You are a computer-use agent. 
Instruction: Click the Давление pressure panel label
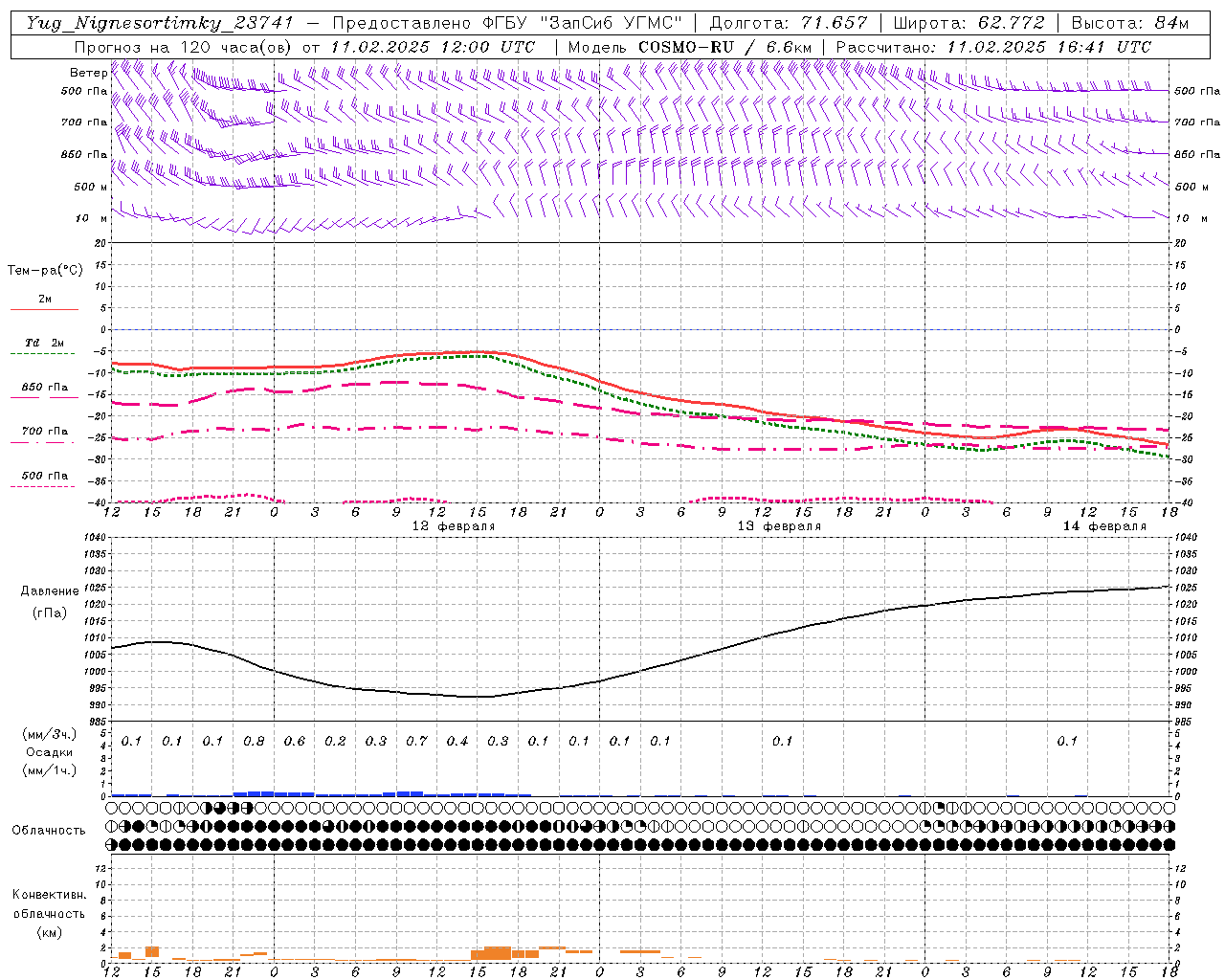click(50, 591)
